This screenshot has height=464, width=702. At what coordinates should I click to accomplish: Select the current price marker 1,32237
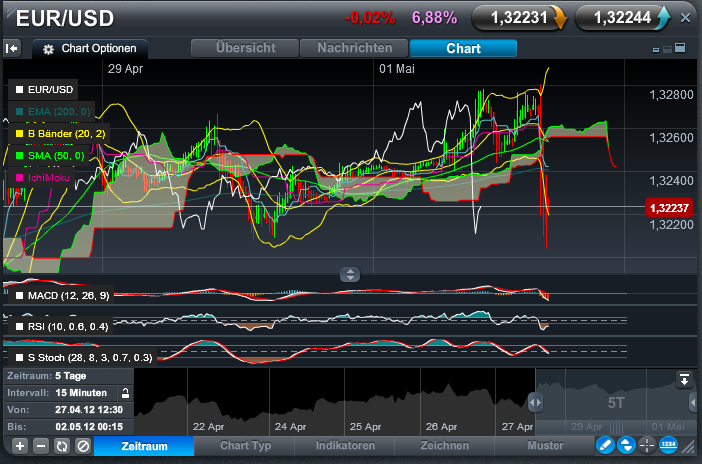tap(669, 208)
